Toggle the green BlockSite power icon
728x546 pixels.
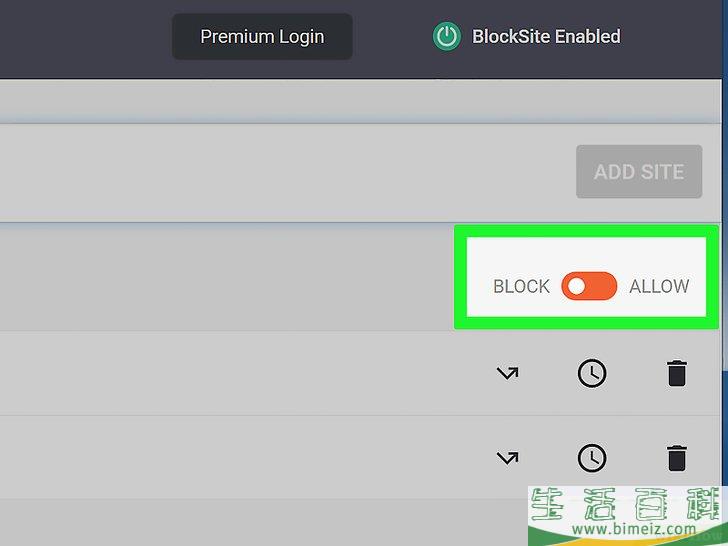(x=447, y=36)
